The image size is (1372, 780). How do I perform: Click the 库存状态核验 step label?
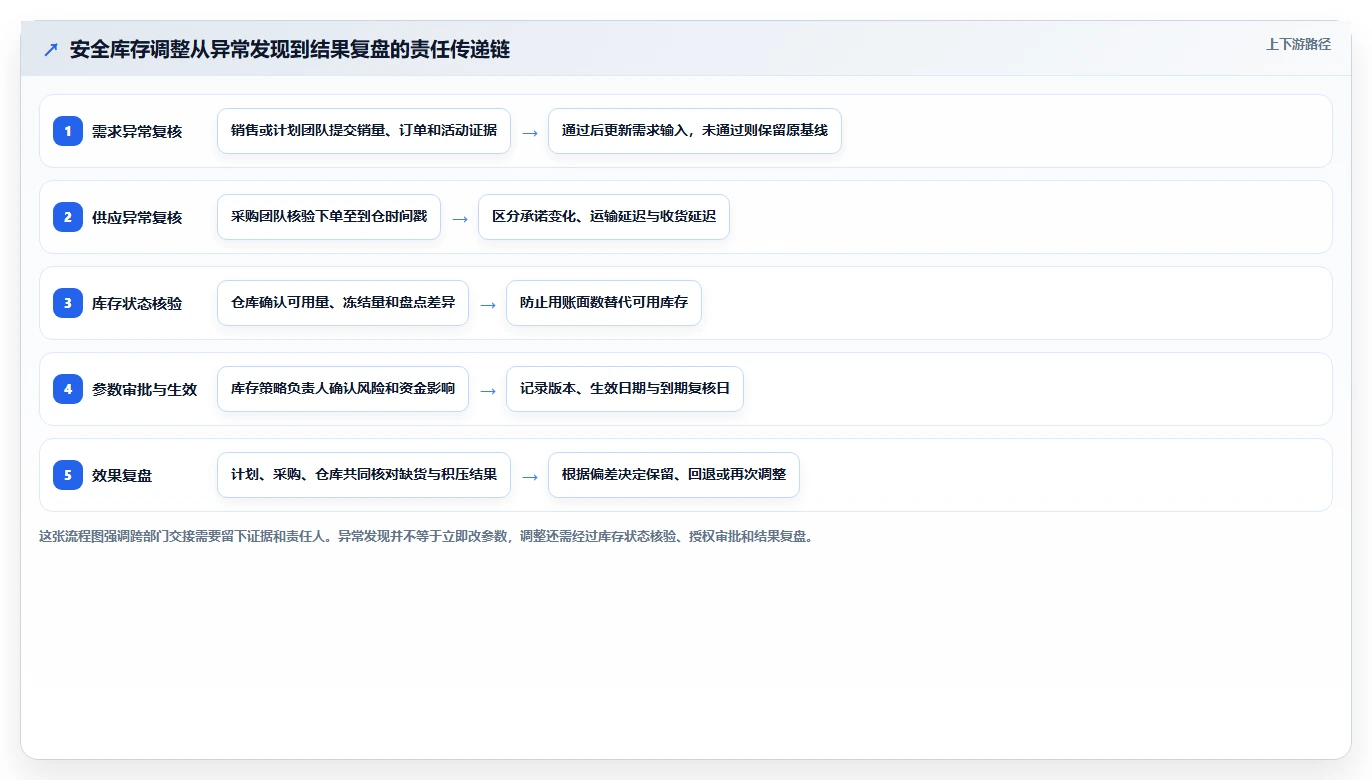click(x=137, y=303)
